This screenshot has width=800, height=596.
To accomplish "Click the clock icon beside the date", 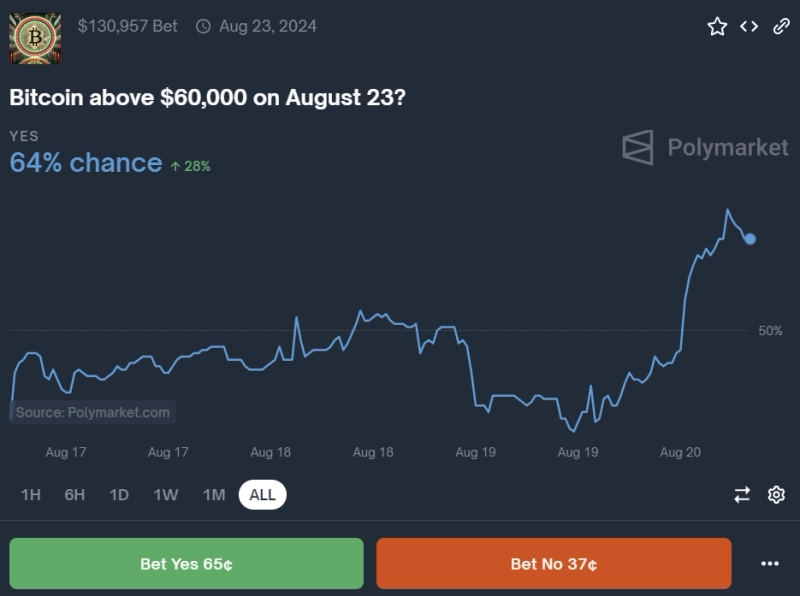I will pos(203,27).
